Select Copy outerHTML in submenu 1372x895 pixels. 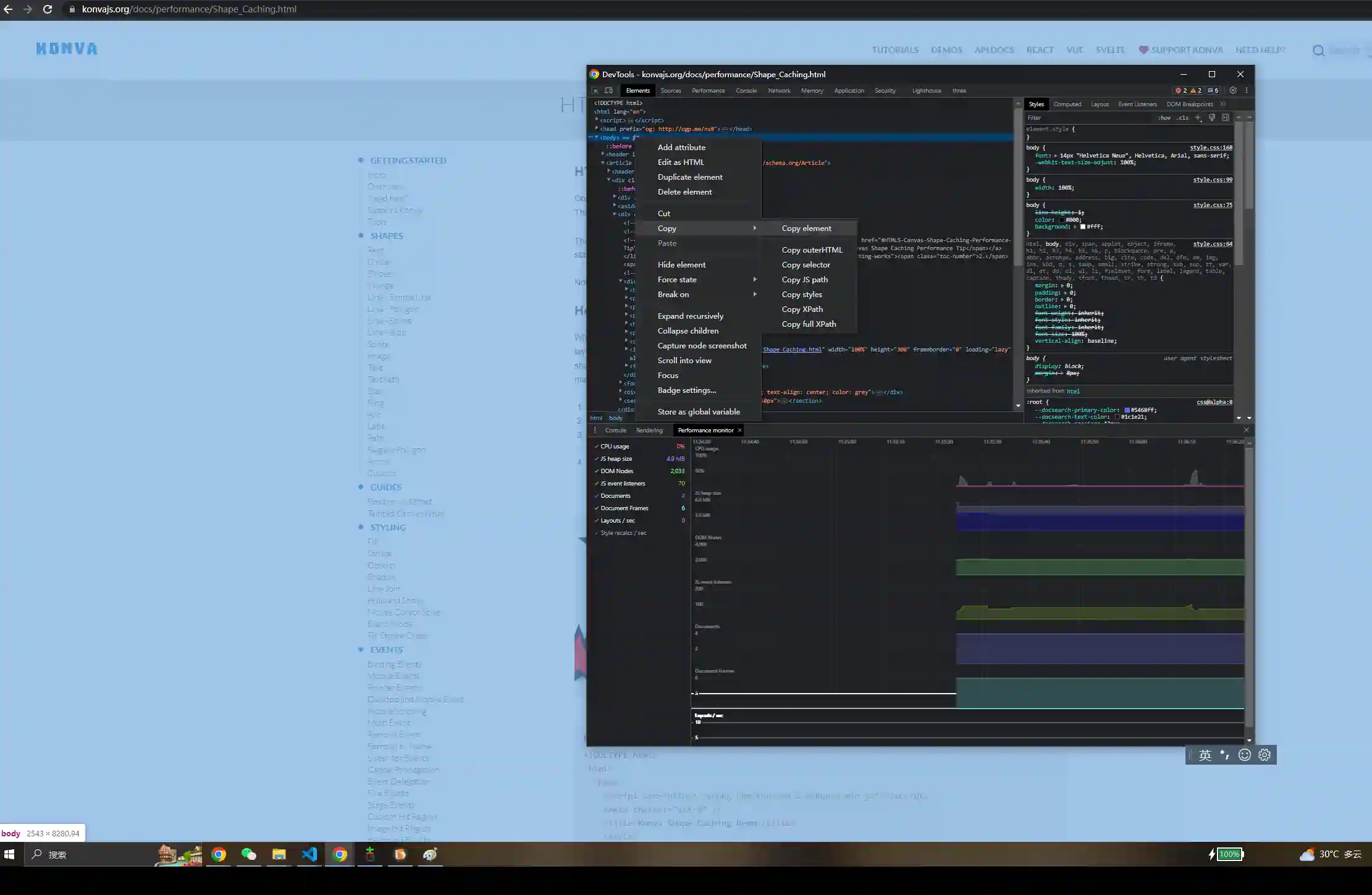click(812, 250)
